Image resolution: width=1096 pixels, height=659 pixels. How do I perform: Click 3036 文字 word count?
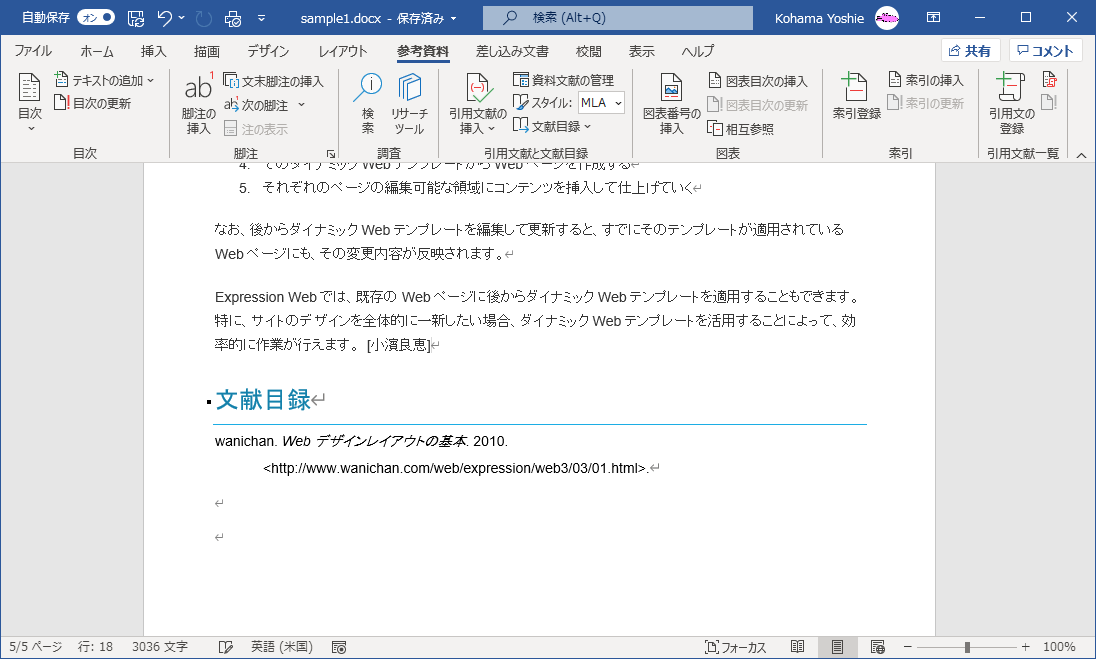[159, 647]
